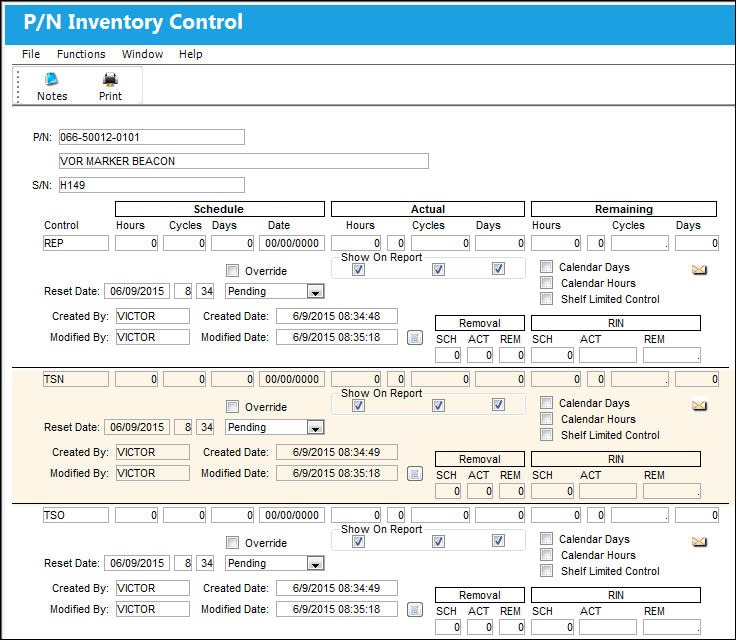Click the REP control field
This screenshot has height=640, width=736.
click(76, 243)
